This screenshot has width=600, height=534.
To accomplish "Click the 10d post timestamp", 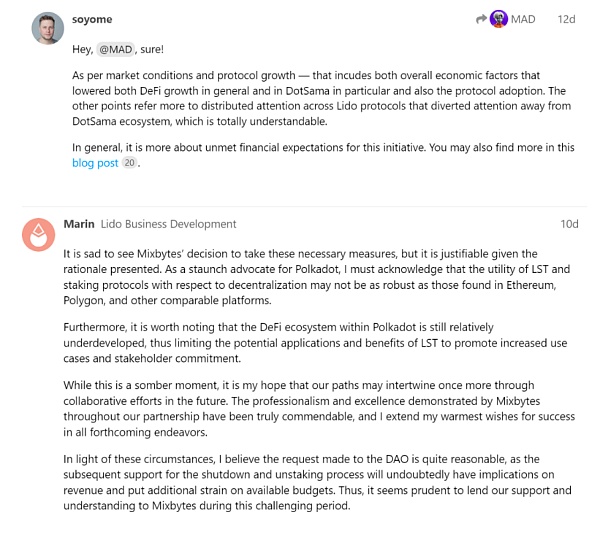I will 568,224.
